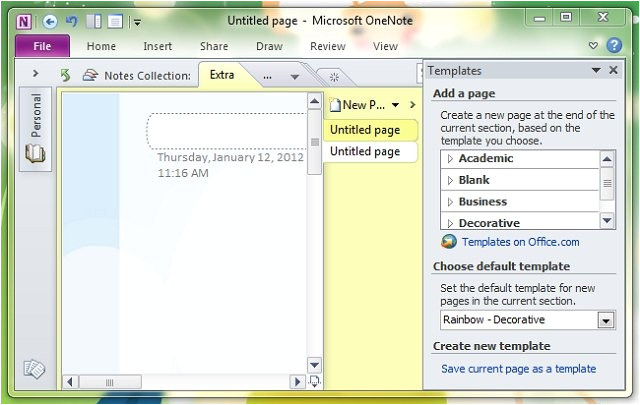This screenshot has width=640, height=405.
Task: Select the Extra section tab
Action: pos(222,75)
